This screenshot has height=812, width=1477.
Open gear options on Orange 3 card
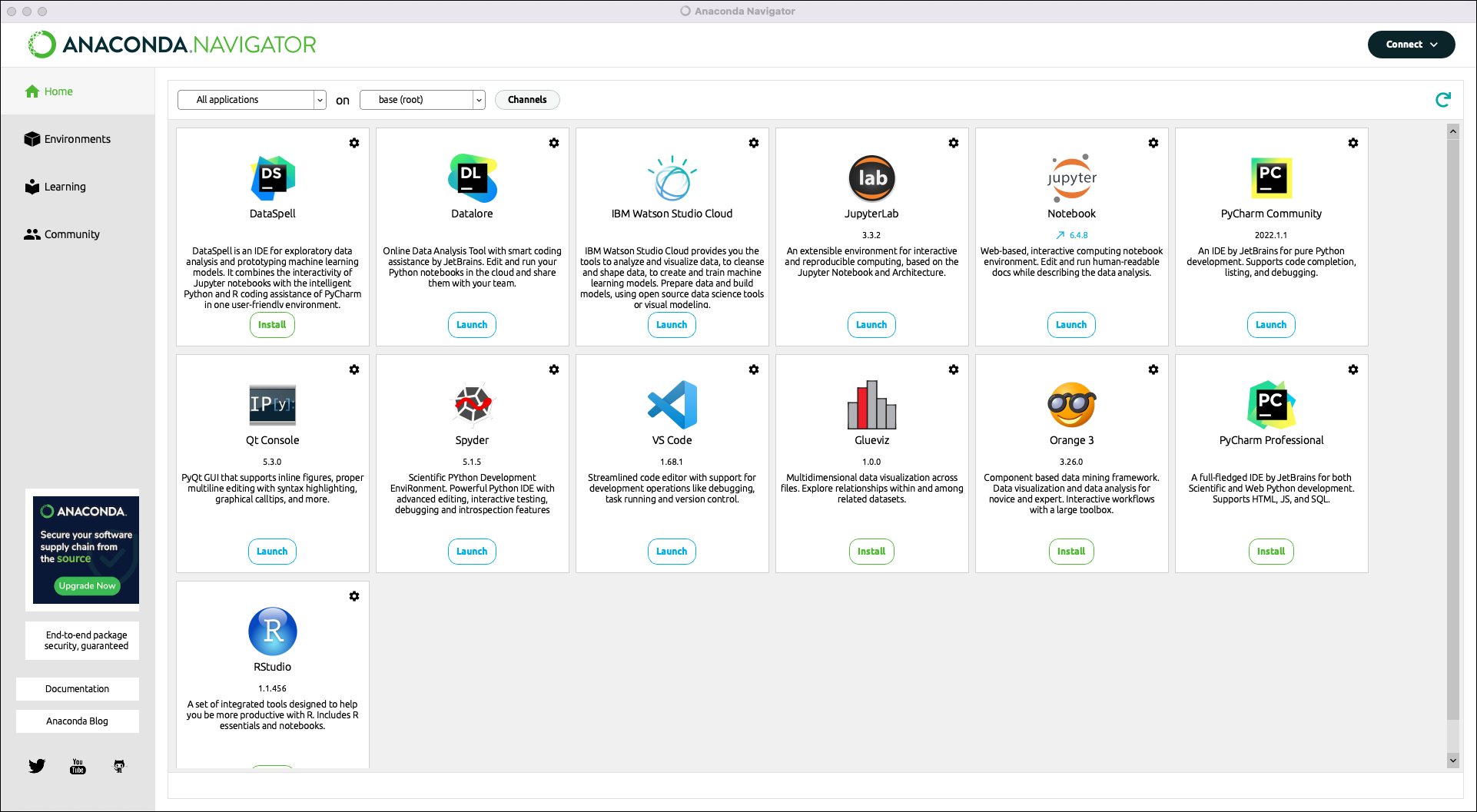1153,370
